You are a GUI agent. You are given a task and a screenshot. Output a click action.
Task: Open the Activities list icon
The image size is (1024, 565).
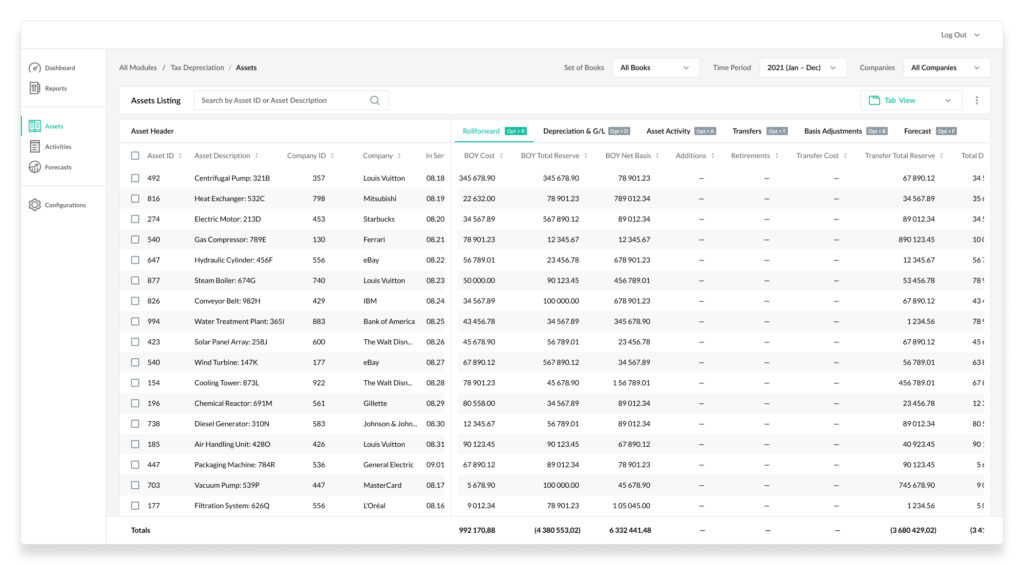click(x=35, y=146)
